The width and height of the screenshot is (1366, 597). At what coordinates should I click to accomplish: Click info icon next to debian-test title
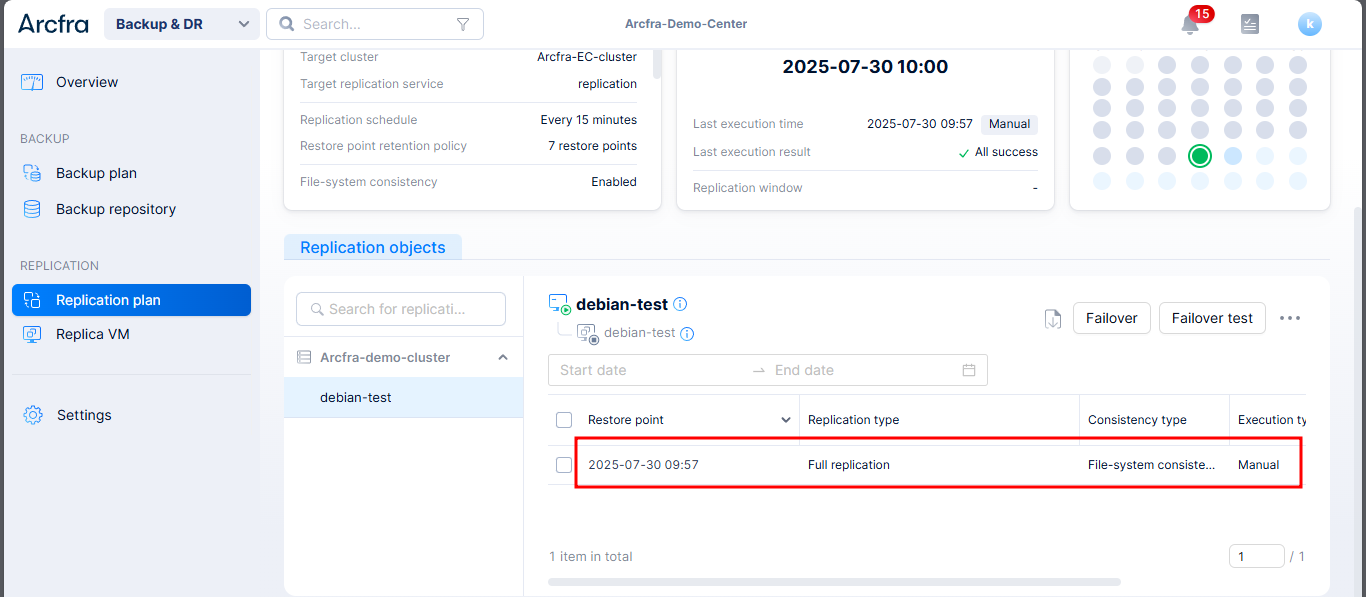[x=680, y=304]
